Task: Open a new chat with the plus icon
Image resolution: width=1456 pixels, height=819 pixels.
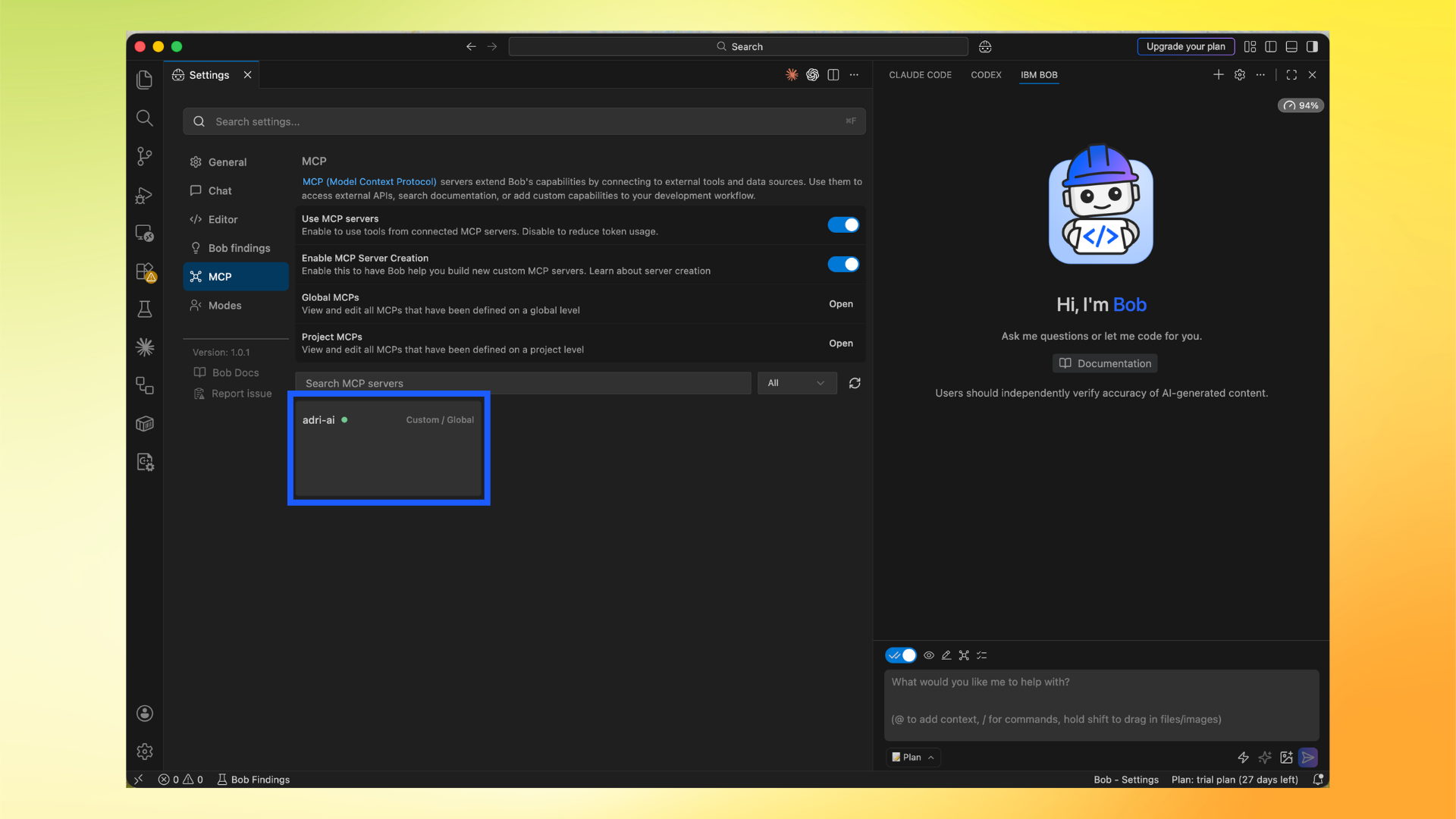Action: click(x=1219, y=75)
